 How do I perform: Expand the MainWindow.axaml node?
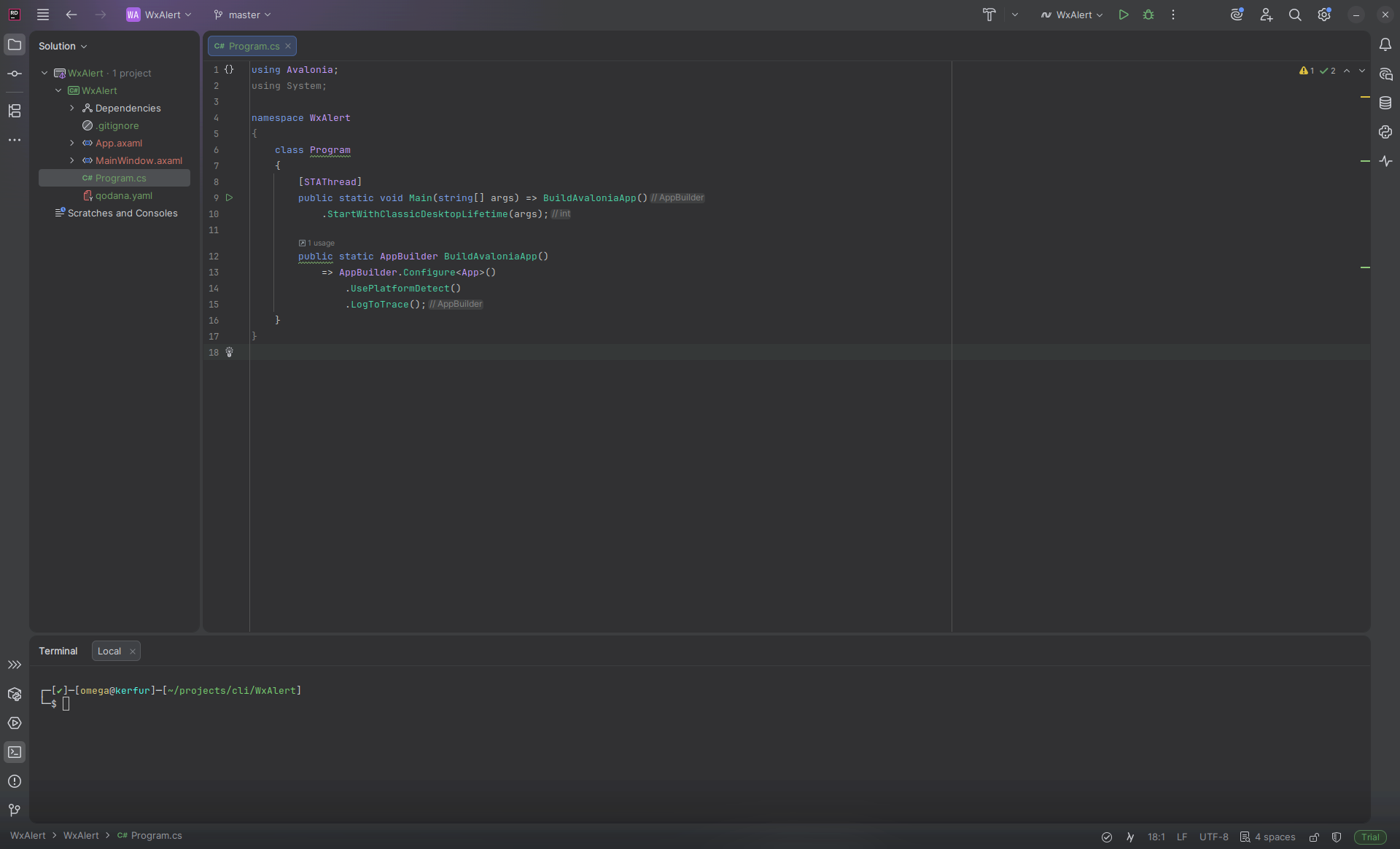(72, 160)
